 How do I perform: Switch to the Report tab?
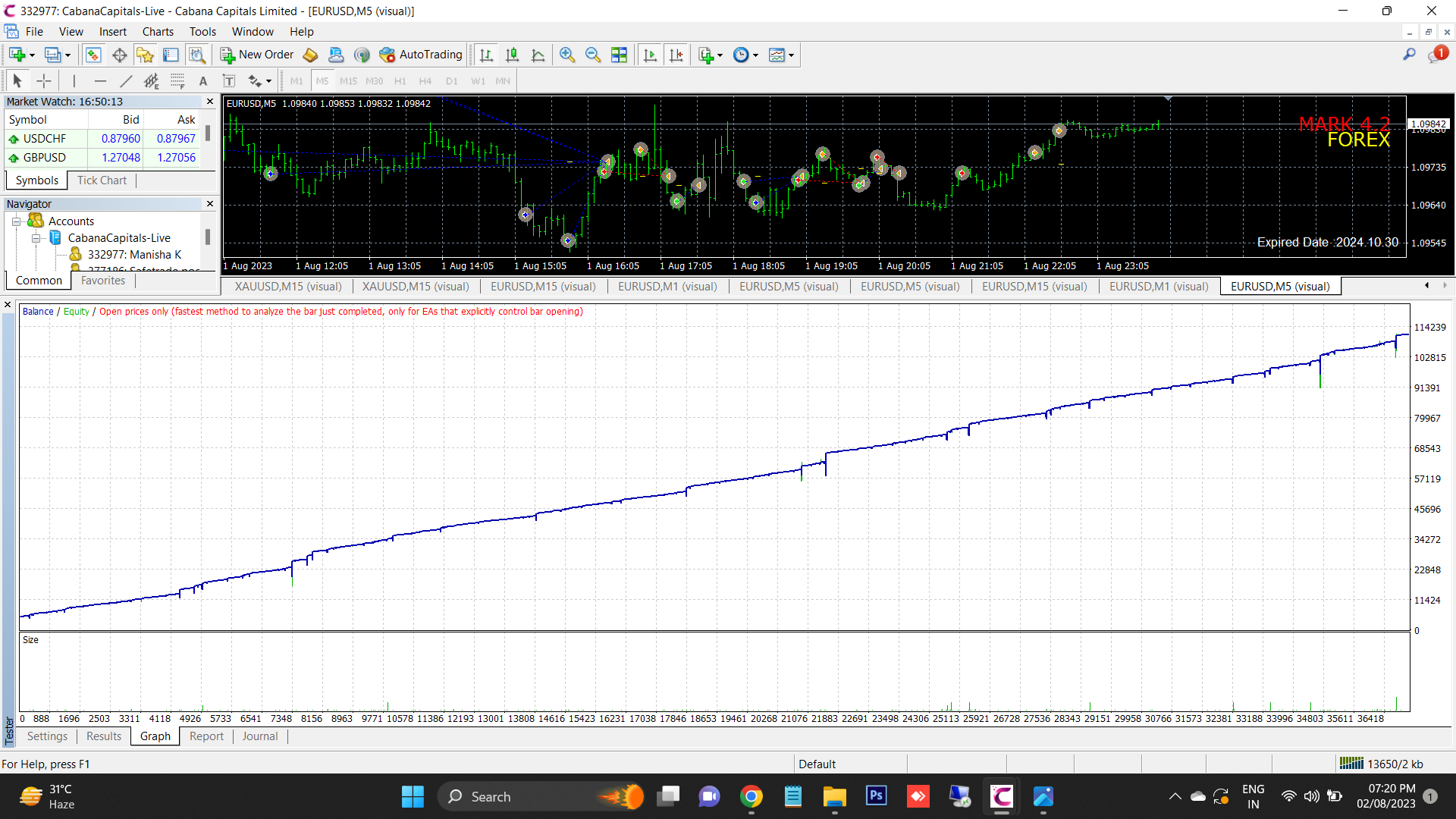point(206,736)
